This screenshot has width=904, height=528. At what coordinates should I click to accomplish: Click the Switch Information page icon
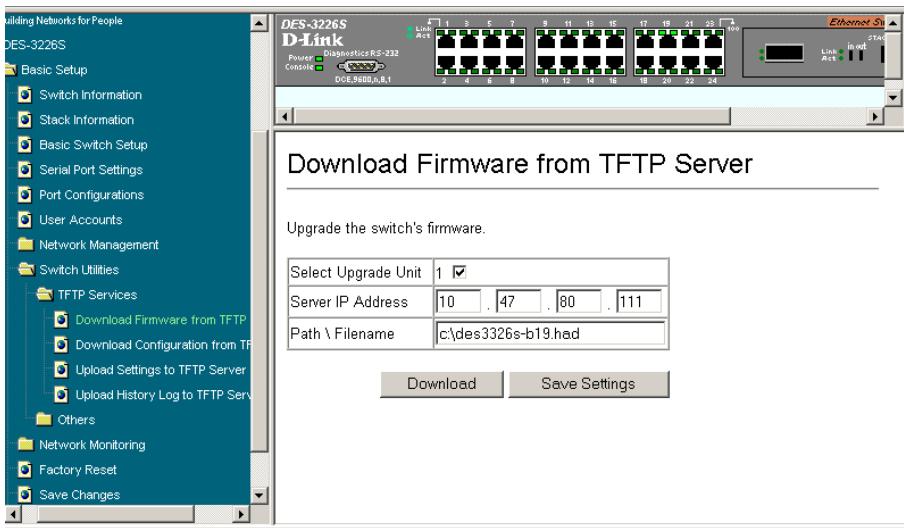click(25, 95)
